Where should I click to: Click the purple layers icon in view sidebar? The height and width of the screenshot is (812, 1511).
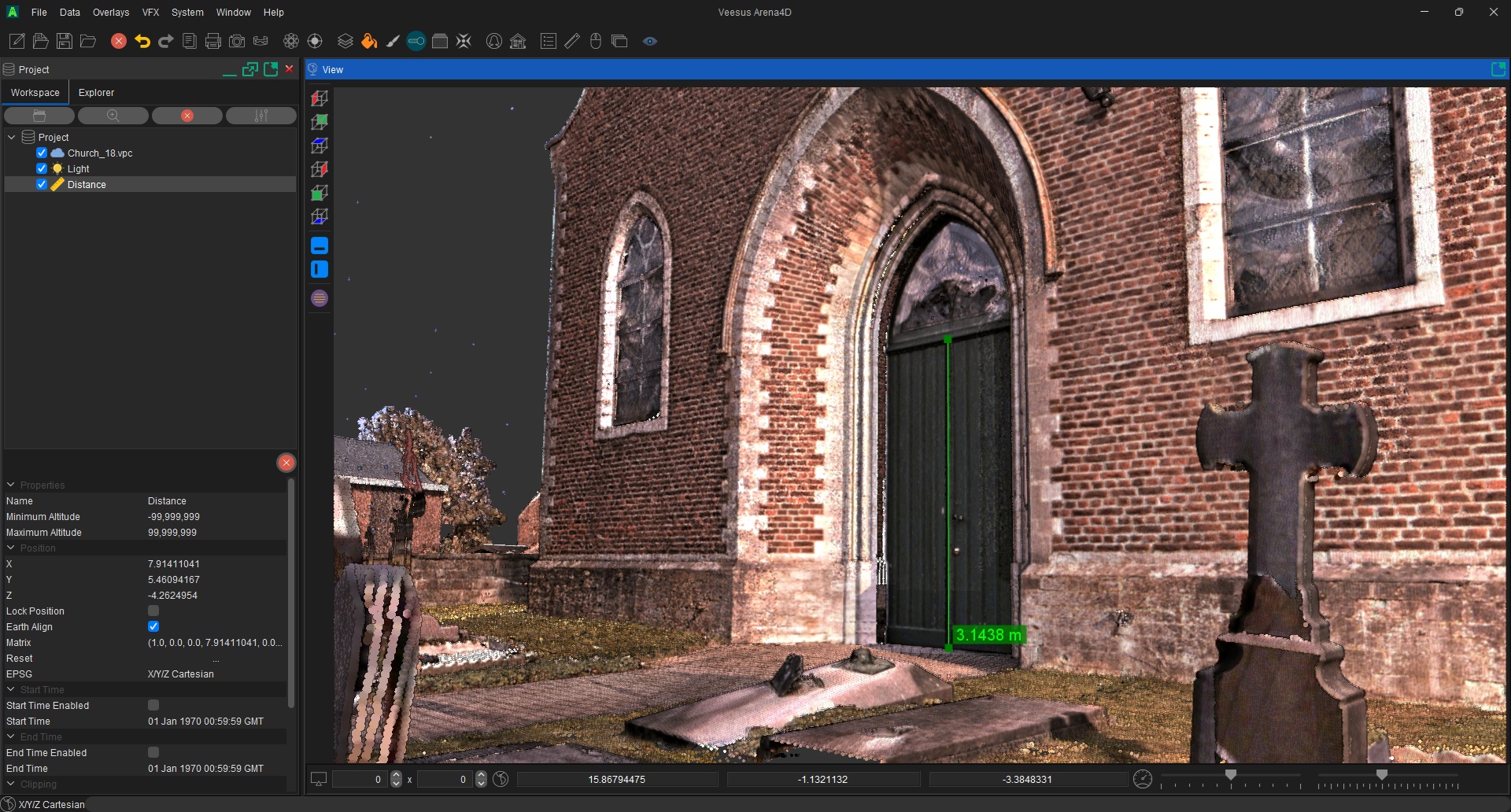point(320,298)
